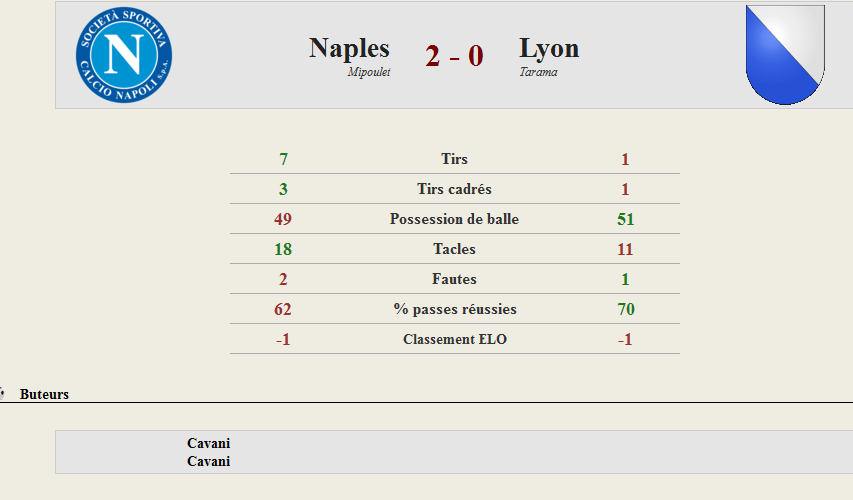Click the 2 - 0 match score
853x500 pixels.
click(454, 55)
